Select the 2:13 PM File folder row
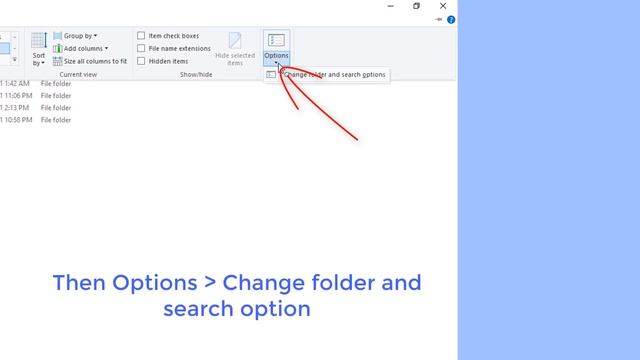640x360 pixels. pyautogui.click(x=36, y=108)
